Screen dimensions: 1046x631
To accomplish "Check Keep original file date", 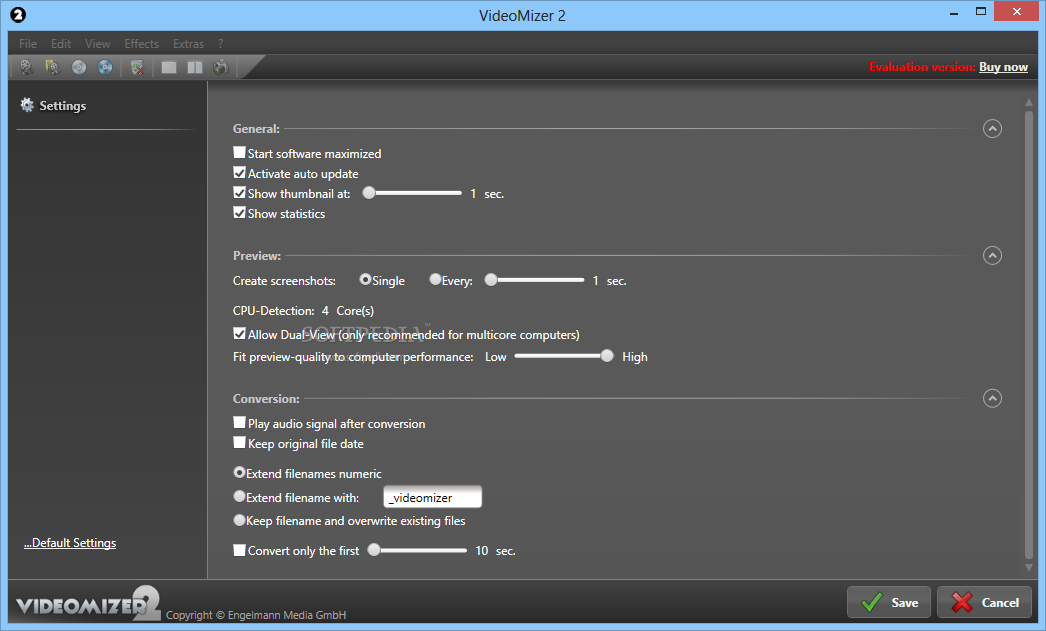I will 239,443.
